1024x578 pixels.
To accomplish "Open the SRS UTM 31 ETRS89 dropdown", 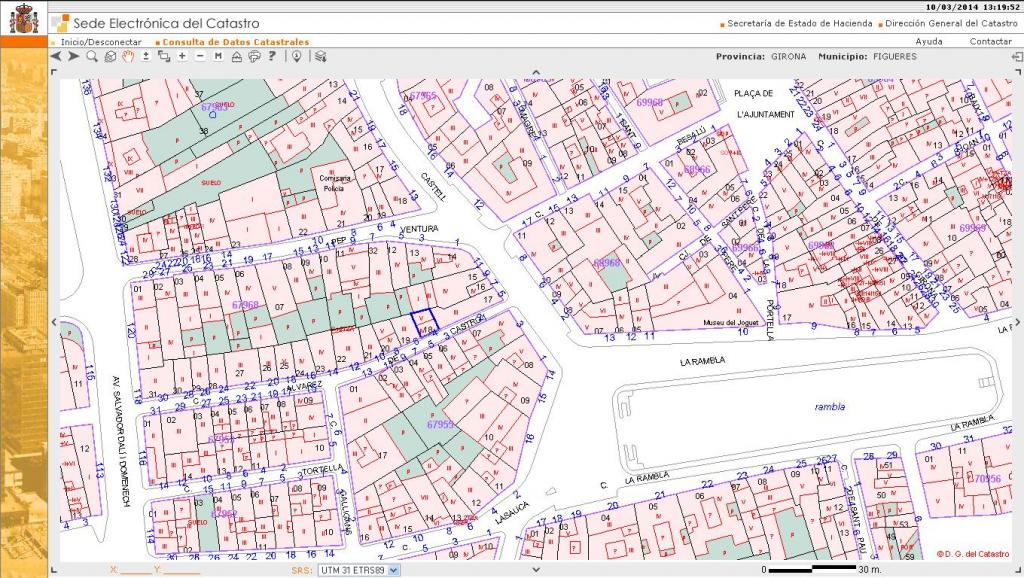I will [x=359, y=570].
